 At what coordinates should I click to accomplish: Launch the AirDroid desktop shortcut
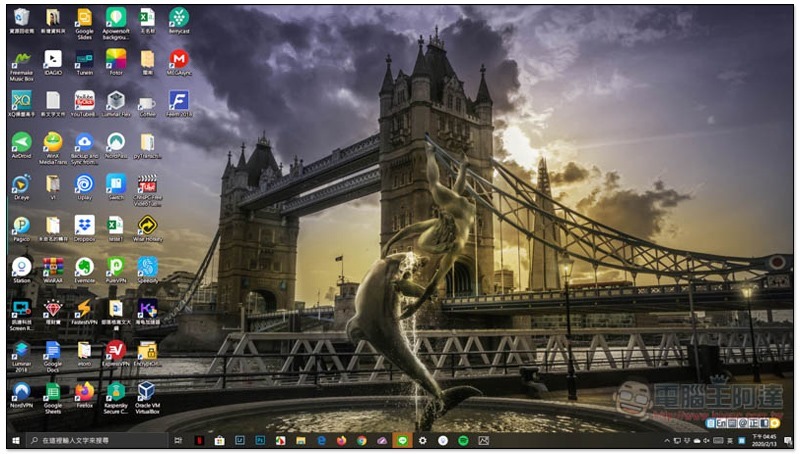click(21, 145)
